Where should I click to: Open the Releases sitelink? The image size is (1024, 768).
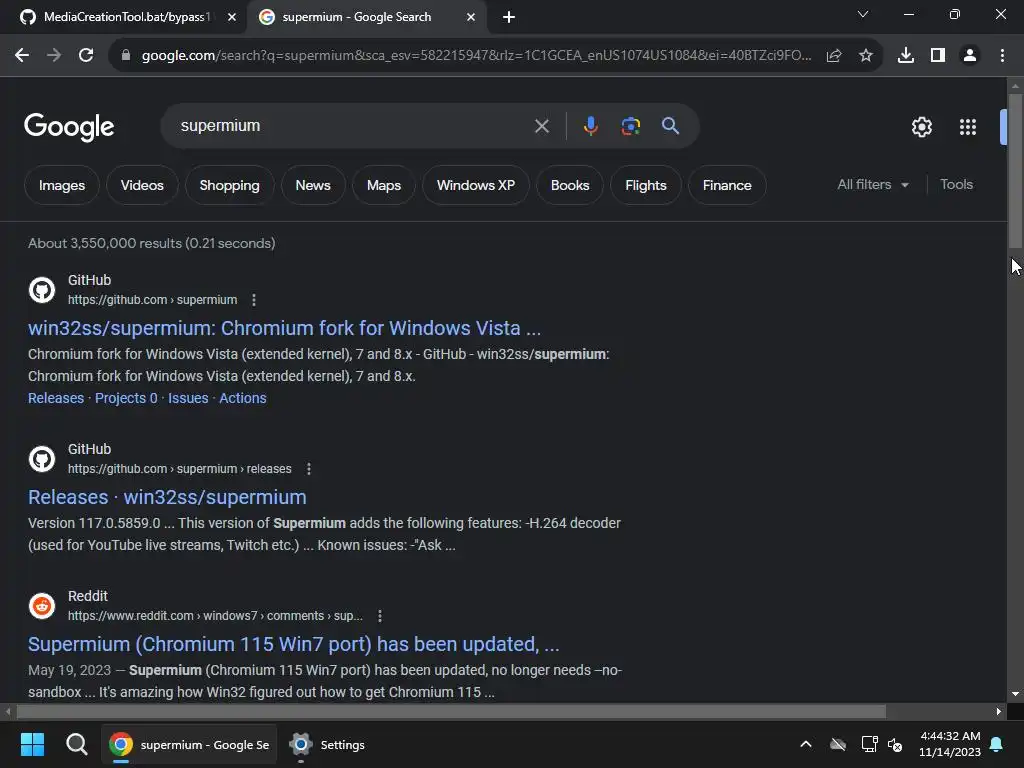(56, 398)
